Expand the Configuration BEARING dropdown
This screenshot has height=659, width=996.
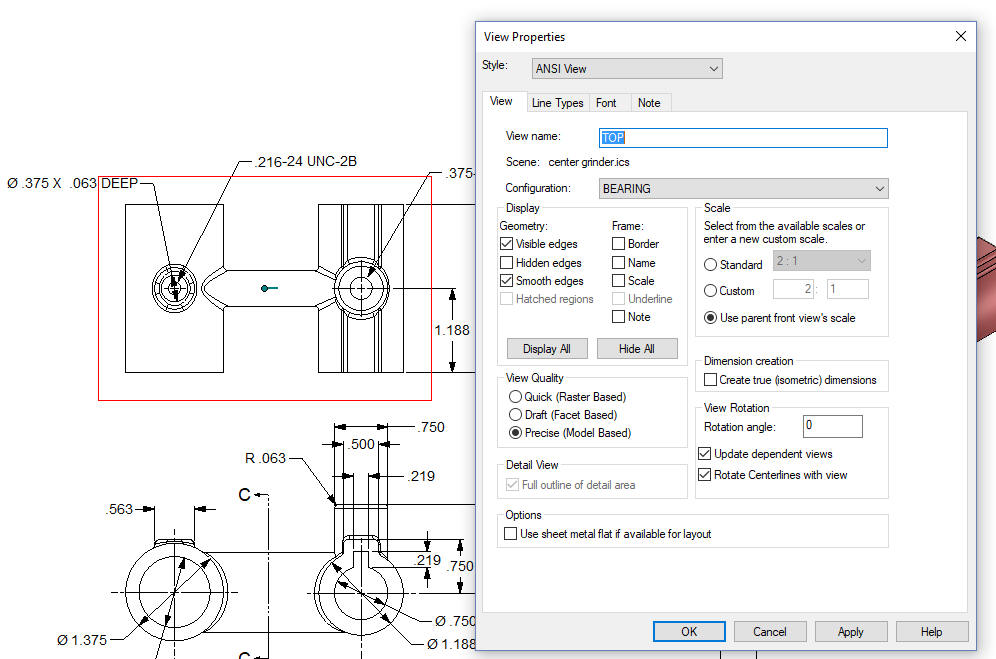[x=743, y=188]
